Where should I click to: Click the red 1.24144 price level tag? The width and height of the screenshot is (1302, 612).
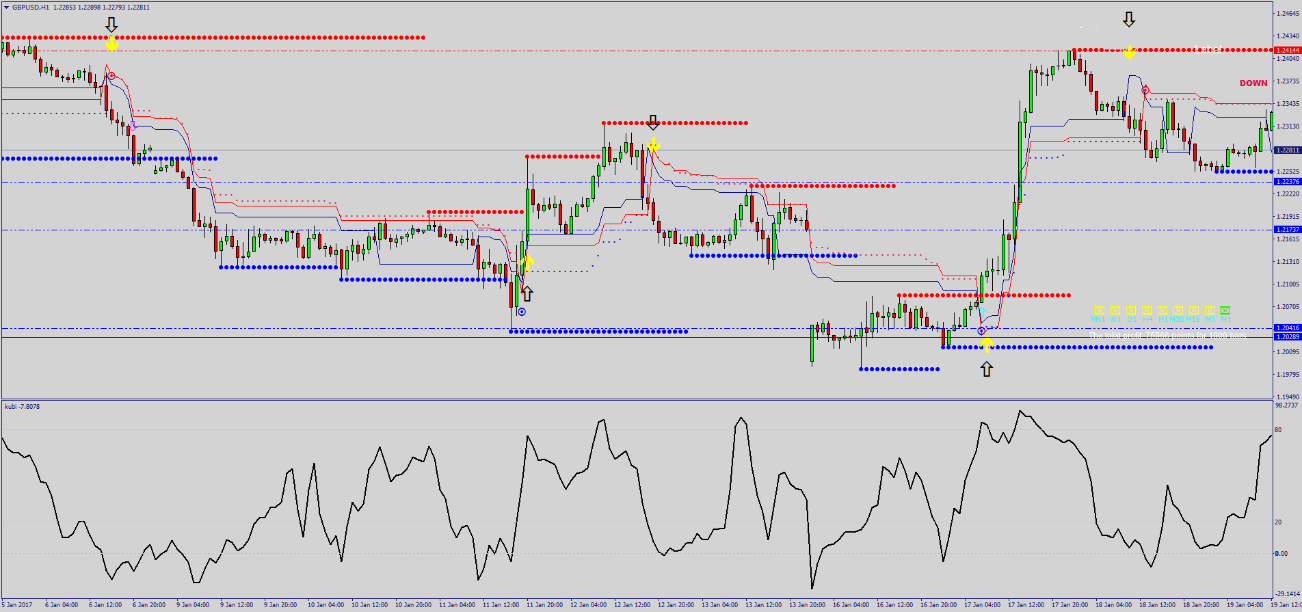tap(1286, 50)
